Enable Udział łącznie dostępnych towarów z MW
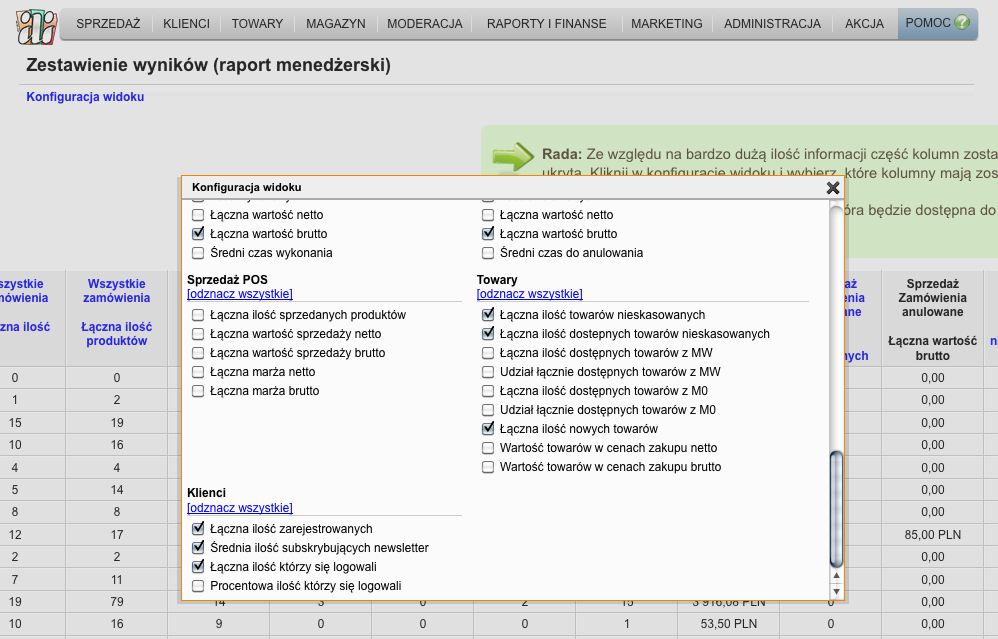 pyautogui.click(x=488, y=372)
